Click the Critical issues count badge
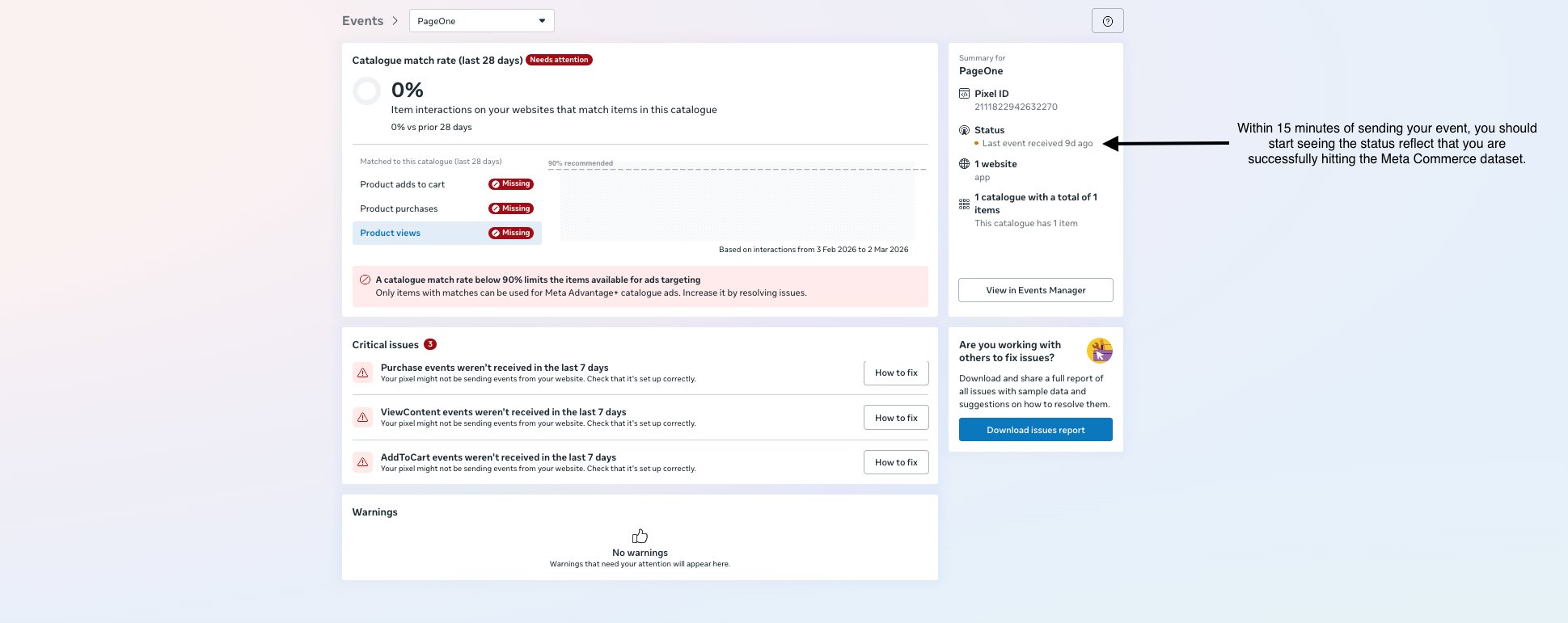This screenshot has height=623, width=1568. click(x=430, y=344)
